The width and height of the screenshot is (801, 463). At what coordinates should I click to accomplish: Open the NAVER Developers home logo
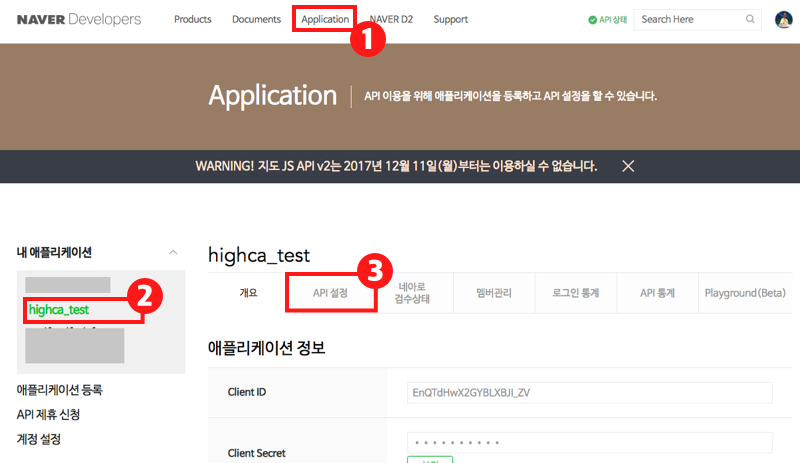(79, 19)
